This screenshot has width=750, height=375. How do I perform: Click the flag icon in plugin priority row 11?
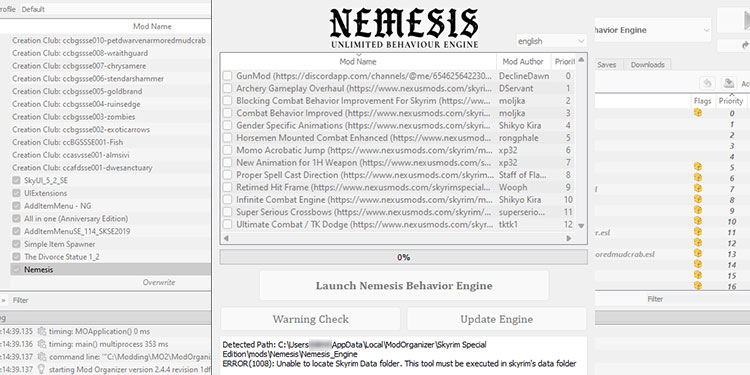click(698, 232)
